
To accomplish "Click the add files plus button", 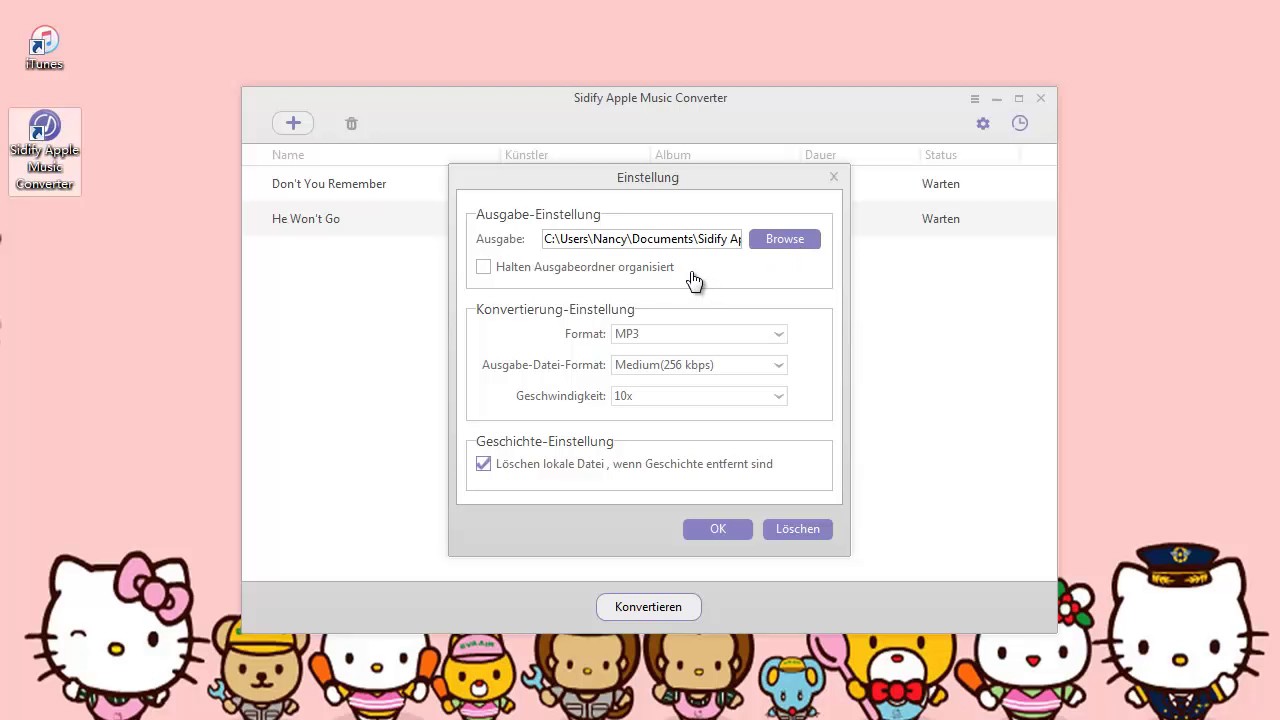I will [x=293, y=123].
